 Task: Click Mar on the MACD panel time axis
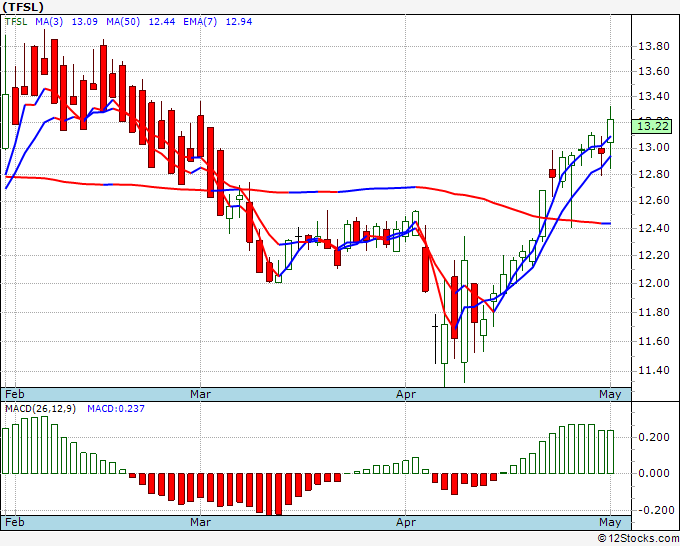pos(200,522)
